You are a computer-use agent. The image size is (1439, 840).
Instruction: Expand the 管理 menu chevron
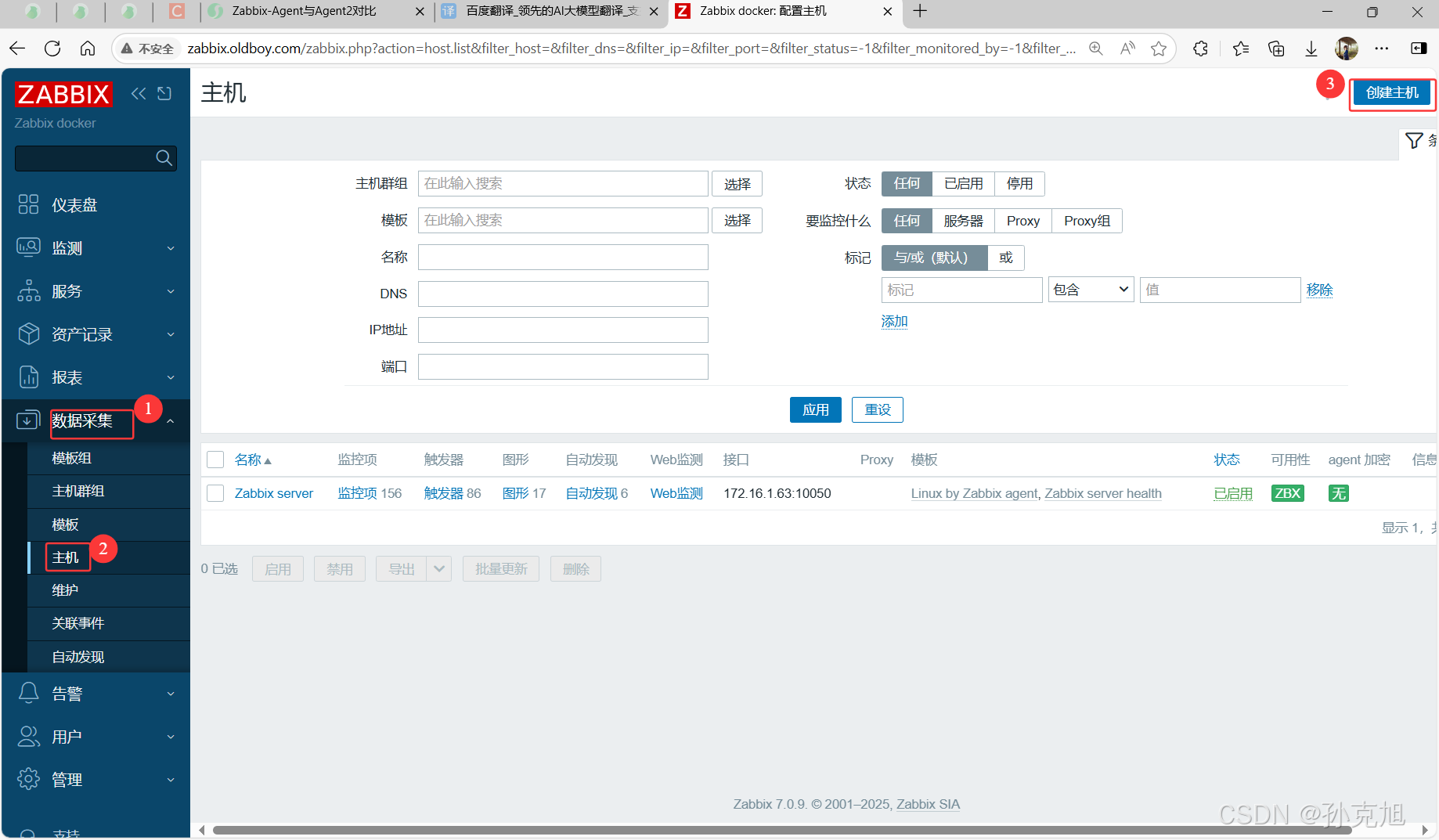tap(171, 780)
